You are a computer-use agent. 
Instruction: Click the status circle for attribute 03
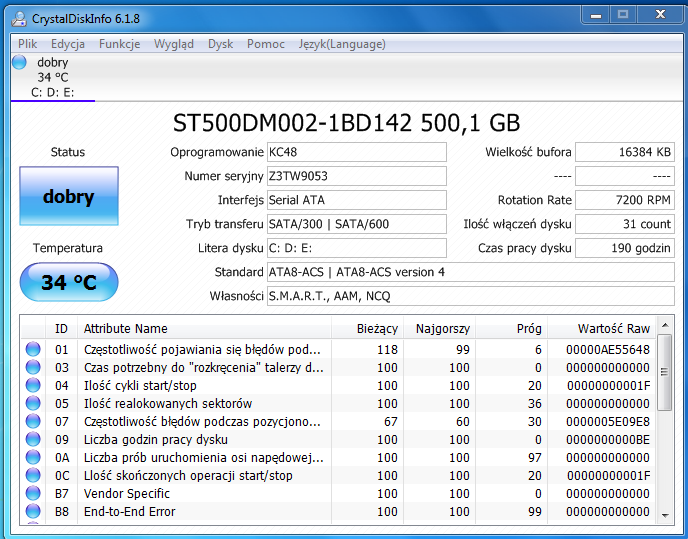33,367
